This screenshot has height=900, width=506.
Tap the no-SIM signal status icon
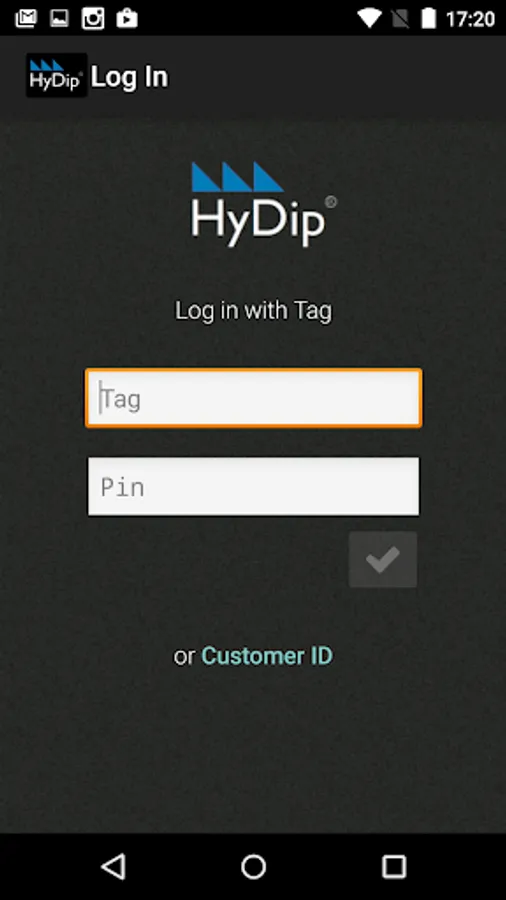[x=399, y=18]
